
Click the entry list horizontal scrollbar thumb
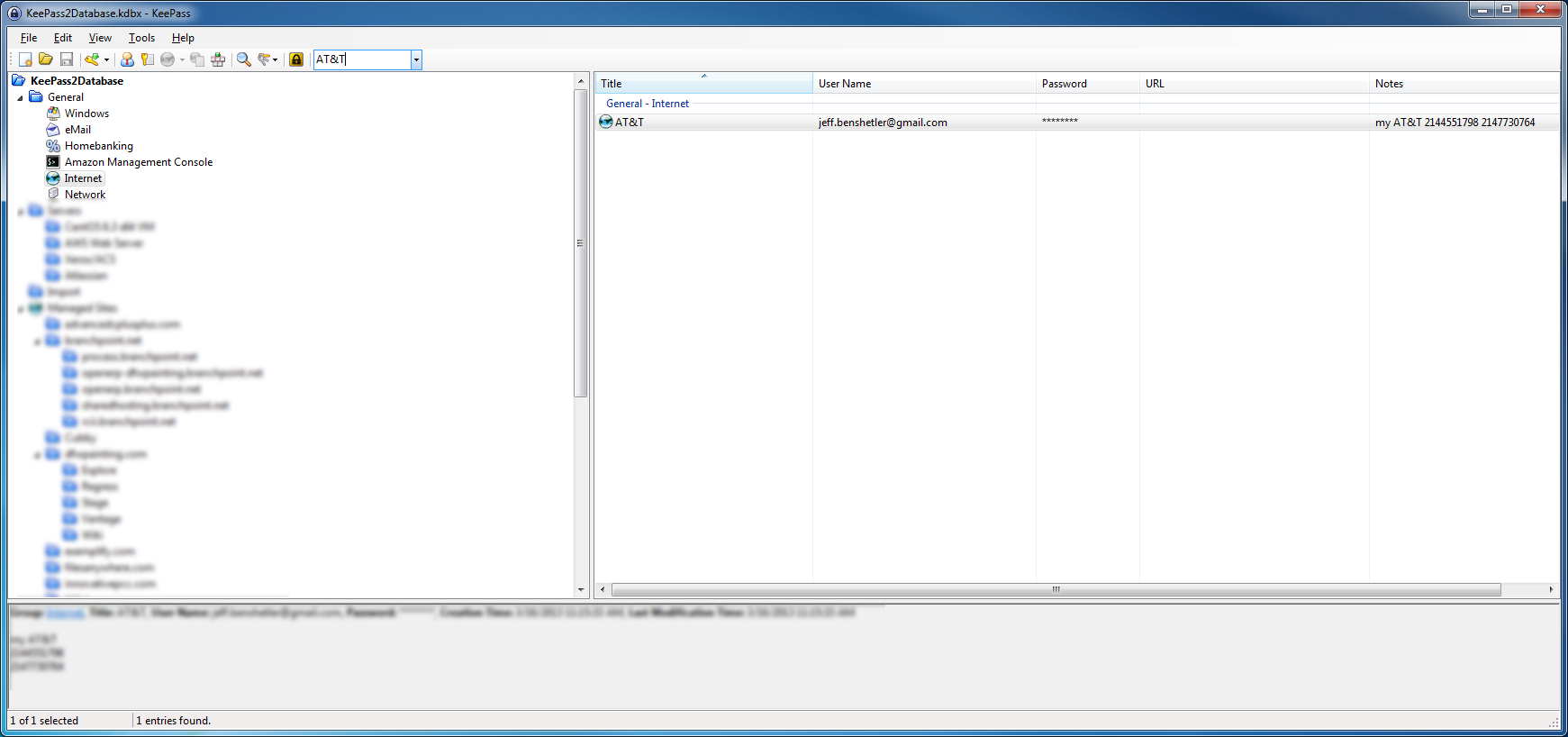(x=1056, y=590)
